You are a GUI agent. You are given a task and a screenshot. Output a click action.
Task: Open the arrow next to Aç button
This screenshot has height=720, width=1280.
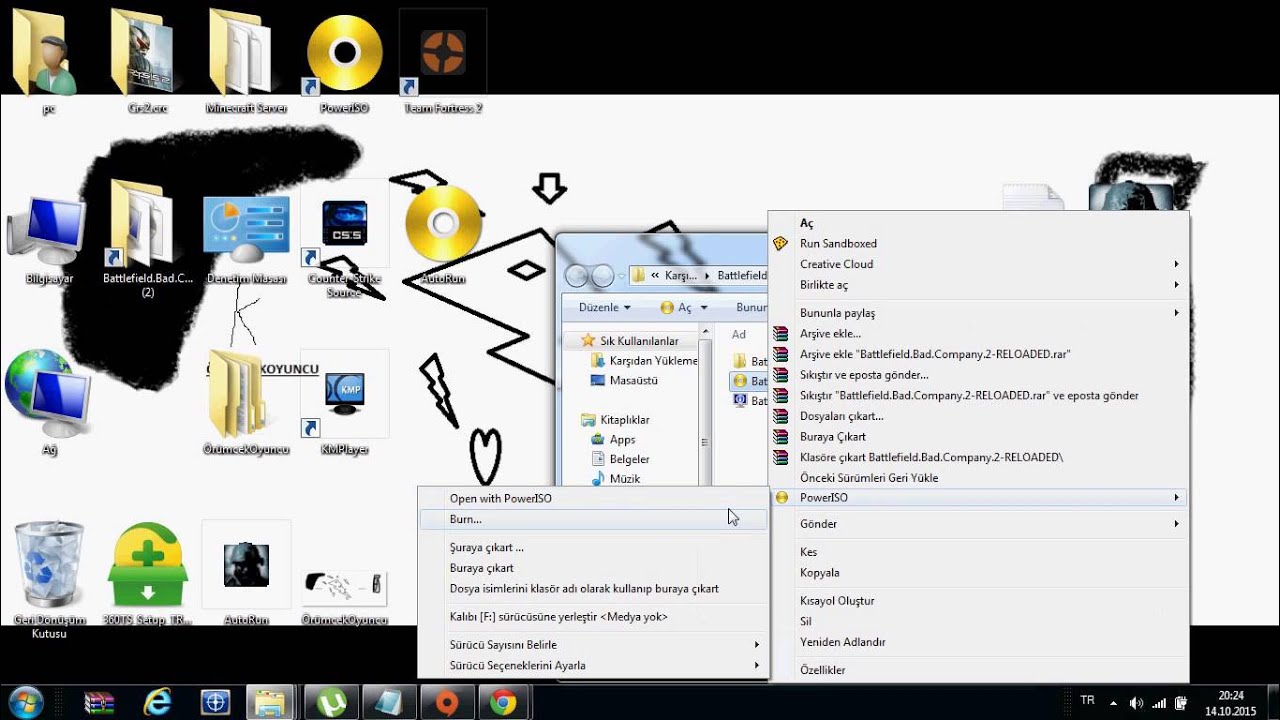(x=704, y=308)
